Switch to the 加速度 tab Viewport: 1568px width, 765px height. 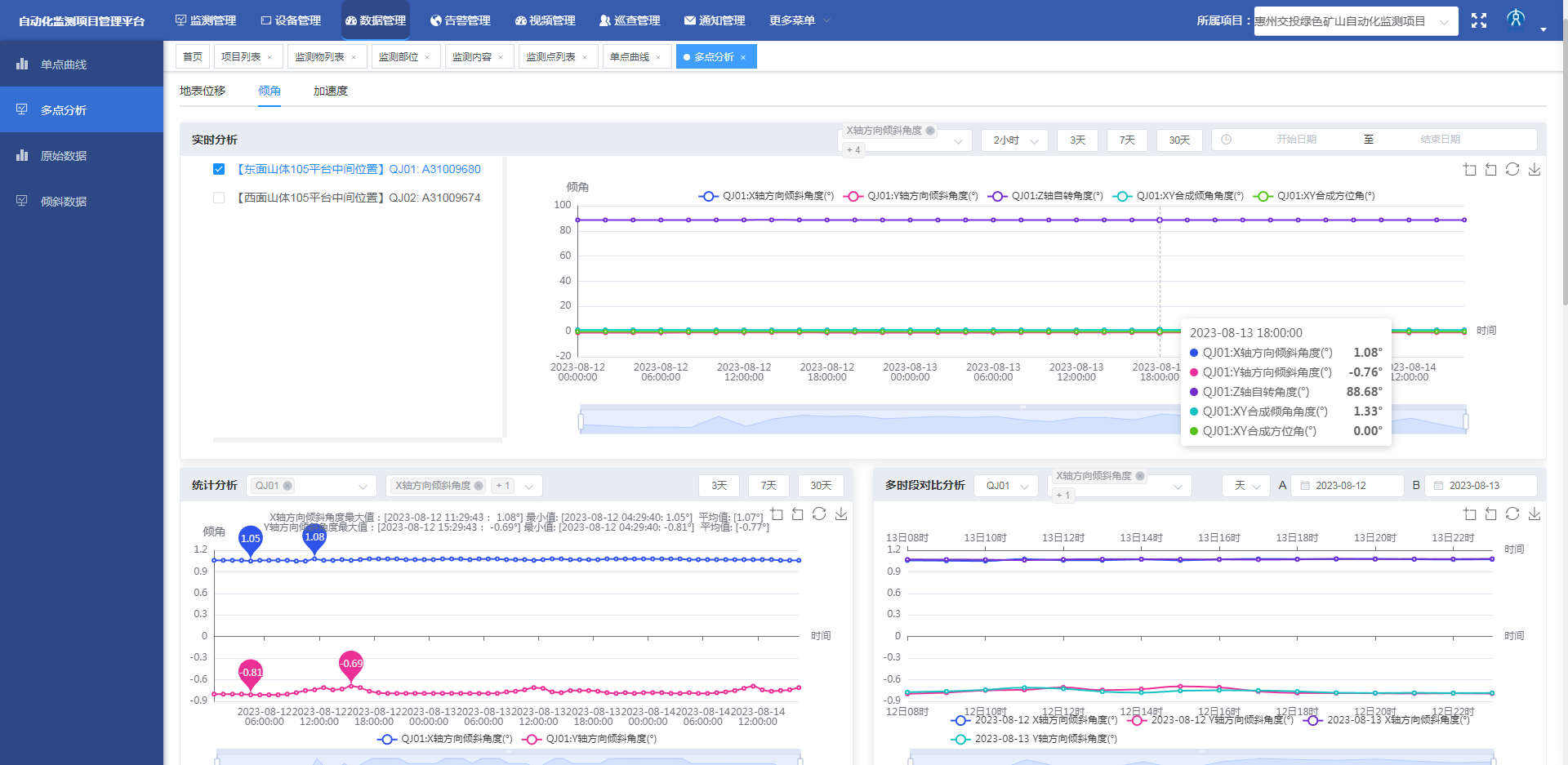(x=331, y=91)
